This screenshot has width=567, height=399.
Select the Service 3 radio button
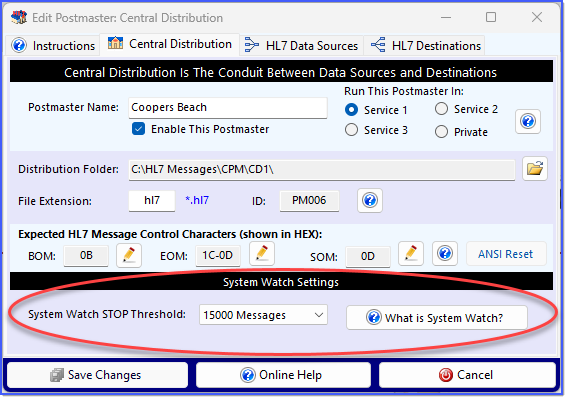351,130
